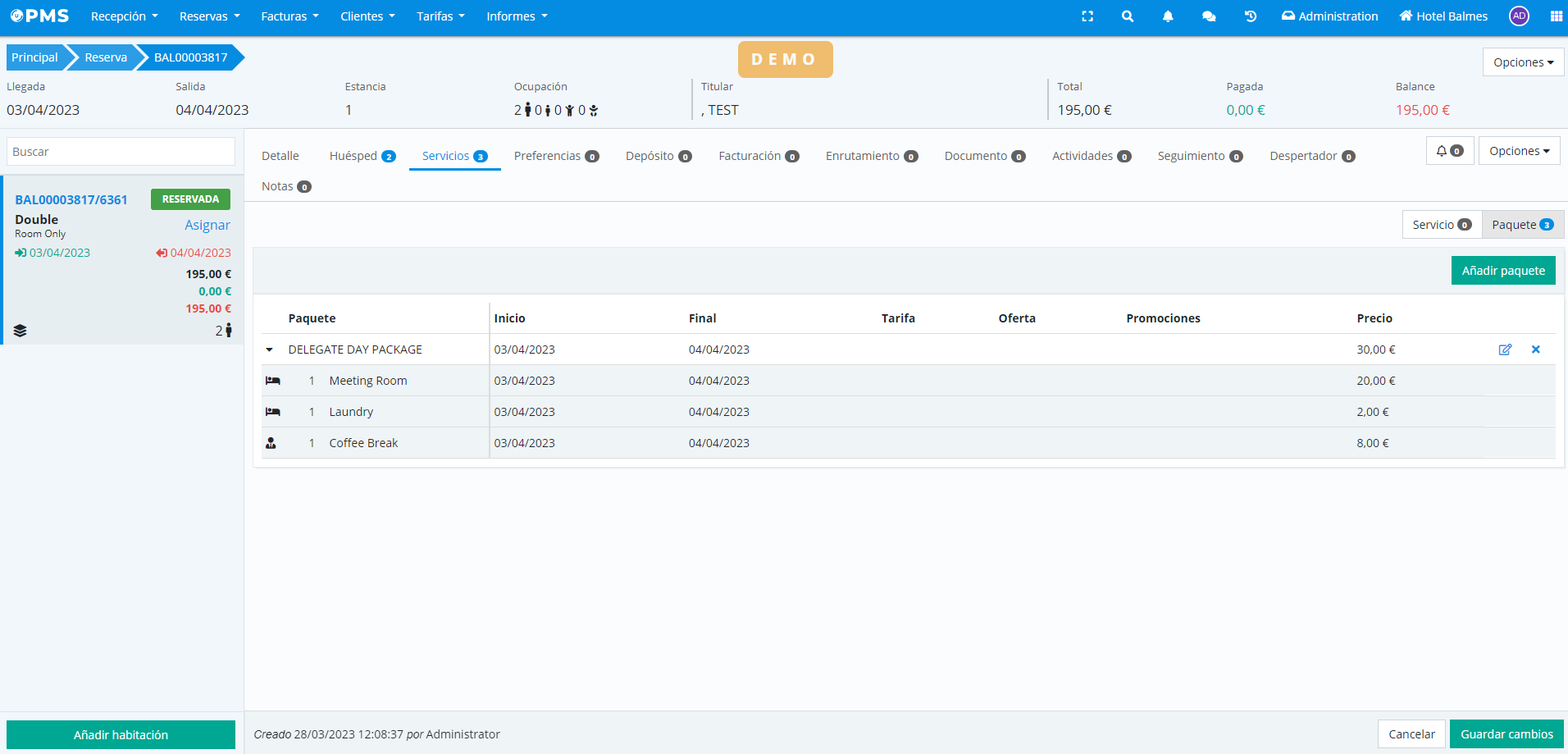Open the apps grid icon
This screenshot has width=1568, height=754.
click(x=1556, y=16)
